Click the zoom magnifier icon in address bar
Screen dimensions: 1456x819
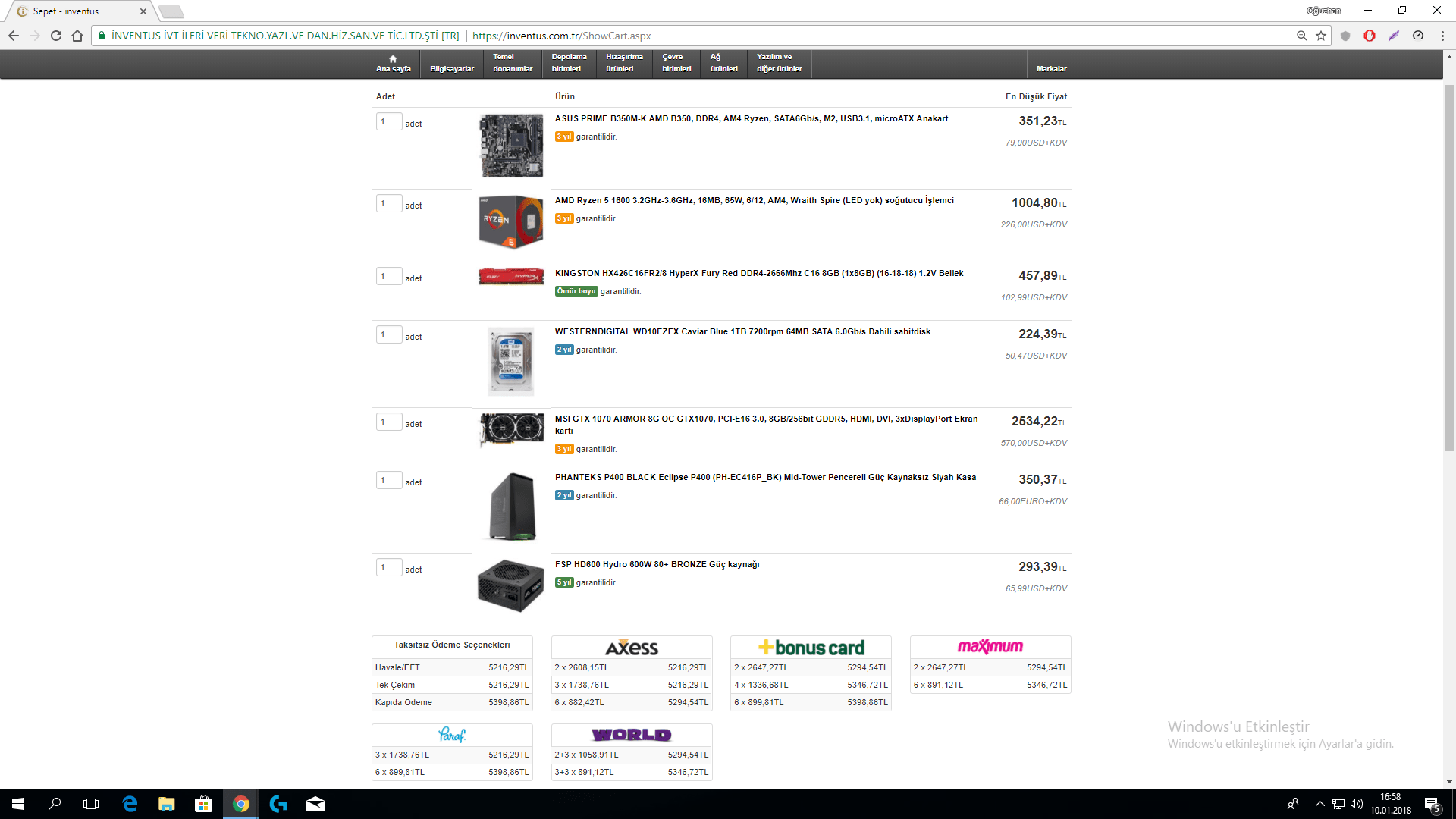click(x=1301, y=36)
